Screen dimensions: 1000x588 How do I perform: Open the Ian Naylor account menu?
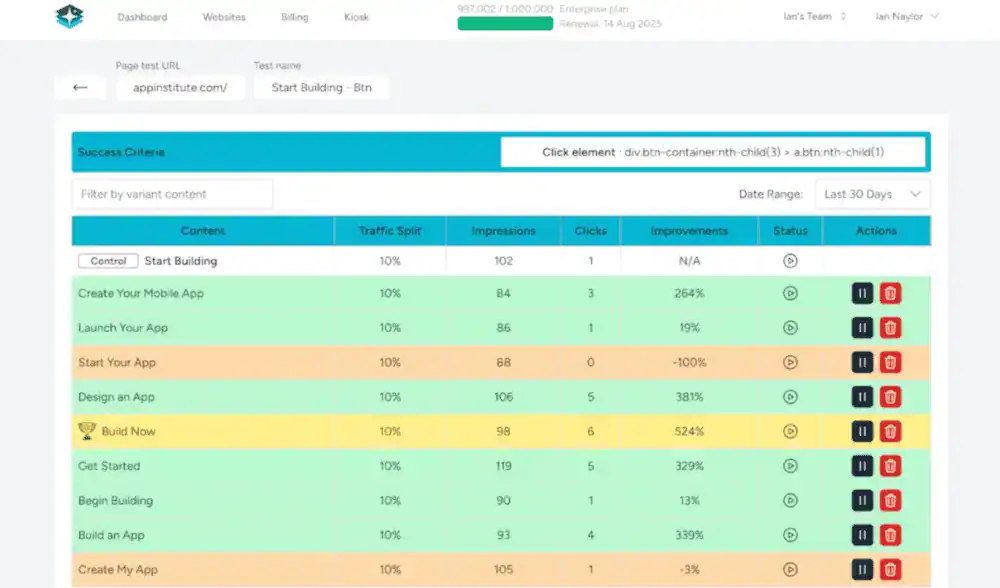[907, 17]
